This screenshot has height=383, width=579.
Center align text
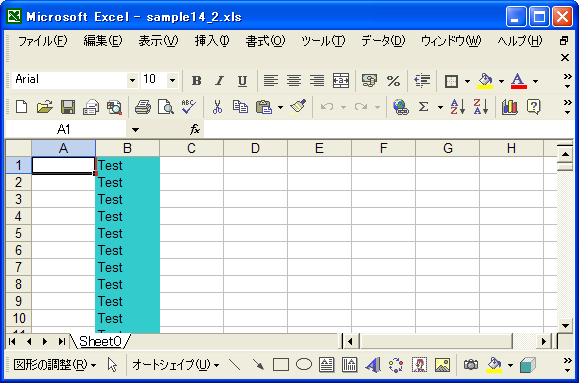click(x=294, y=81)
